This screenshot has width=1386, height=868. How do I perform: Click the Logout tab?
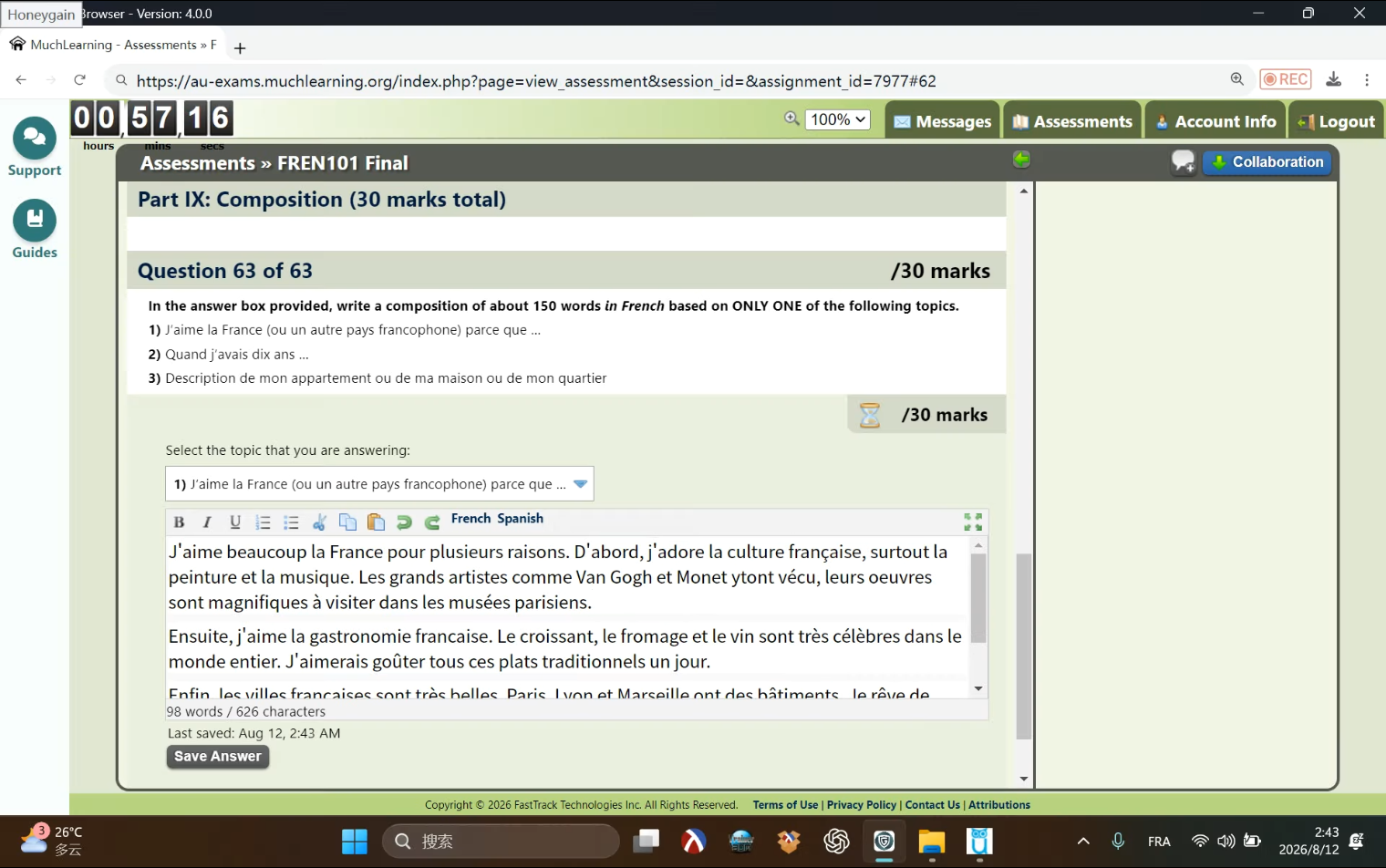click(x=1336, y=121)
